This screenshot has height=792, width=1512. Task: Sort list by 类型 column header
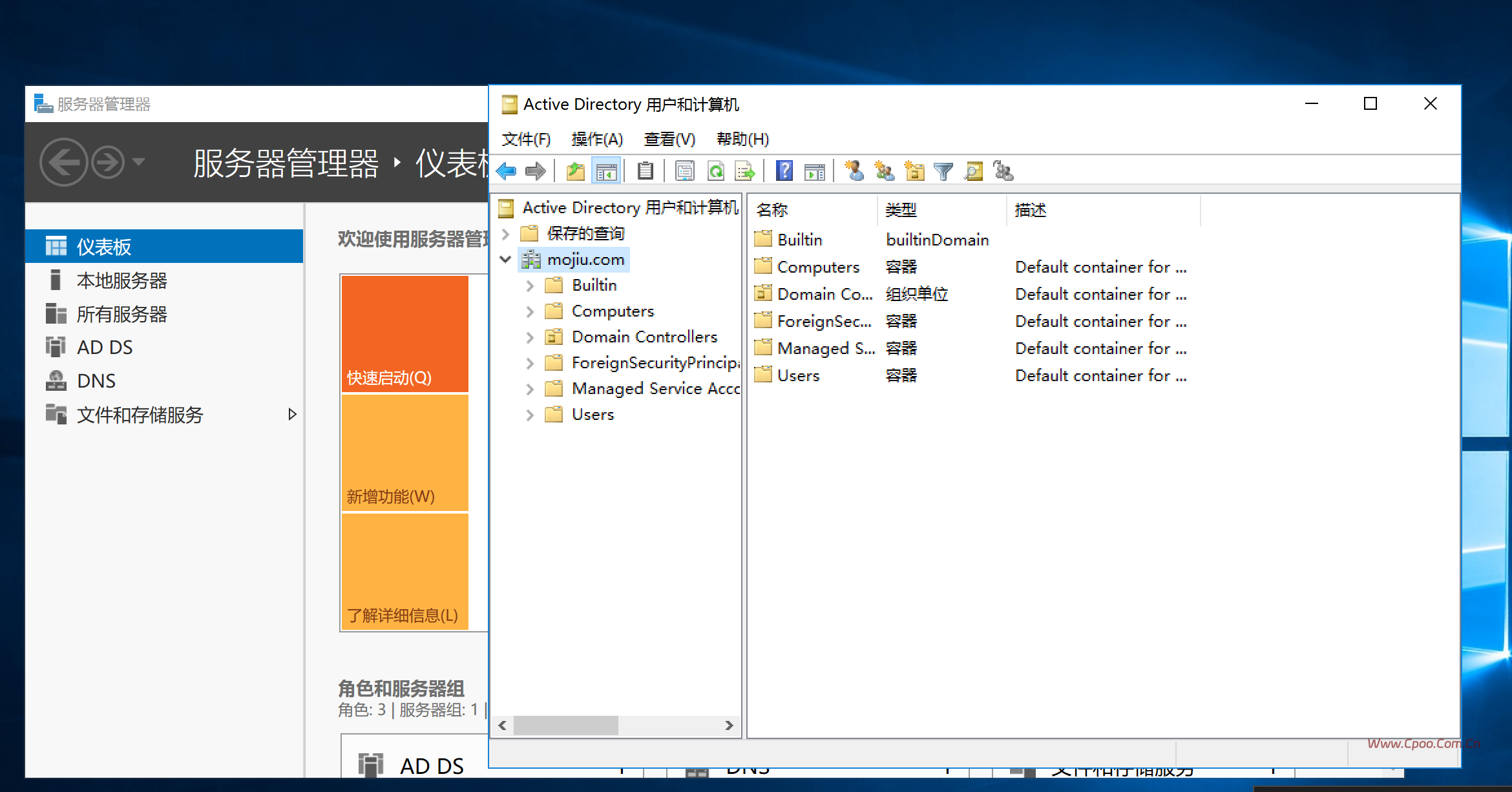click(942, 210)
